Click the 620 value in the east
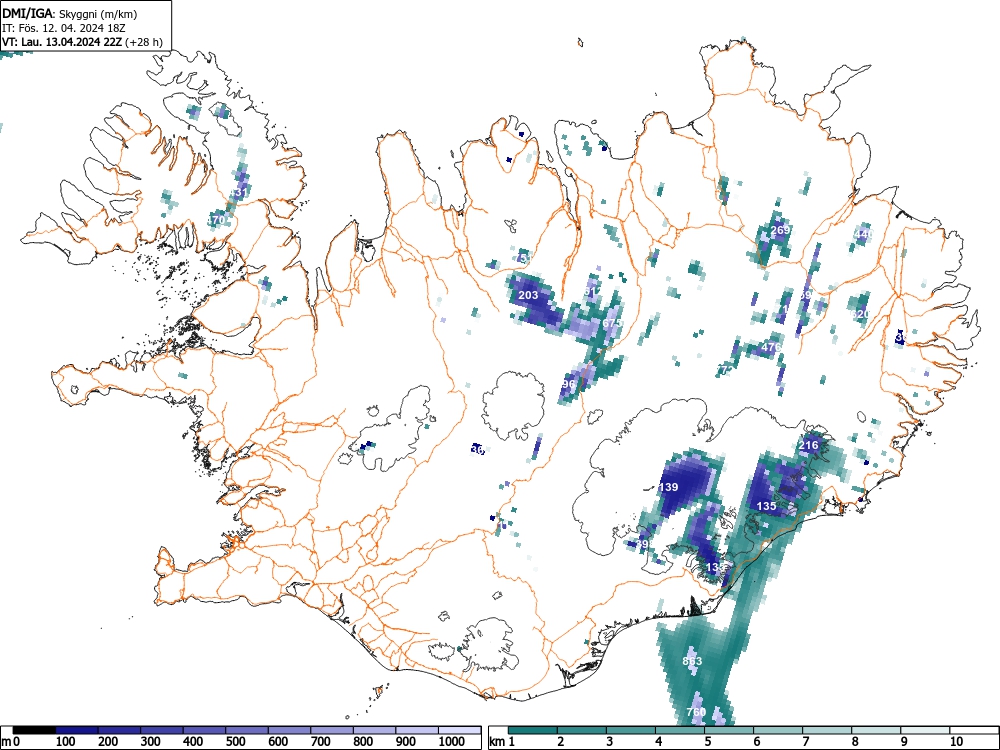Viewport: 1000px width, 750px height. 860,314
